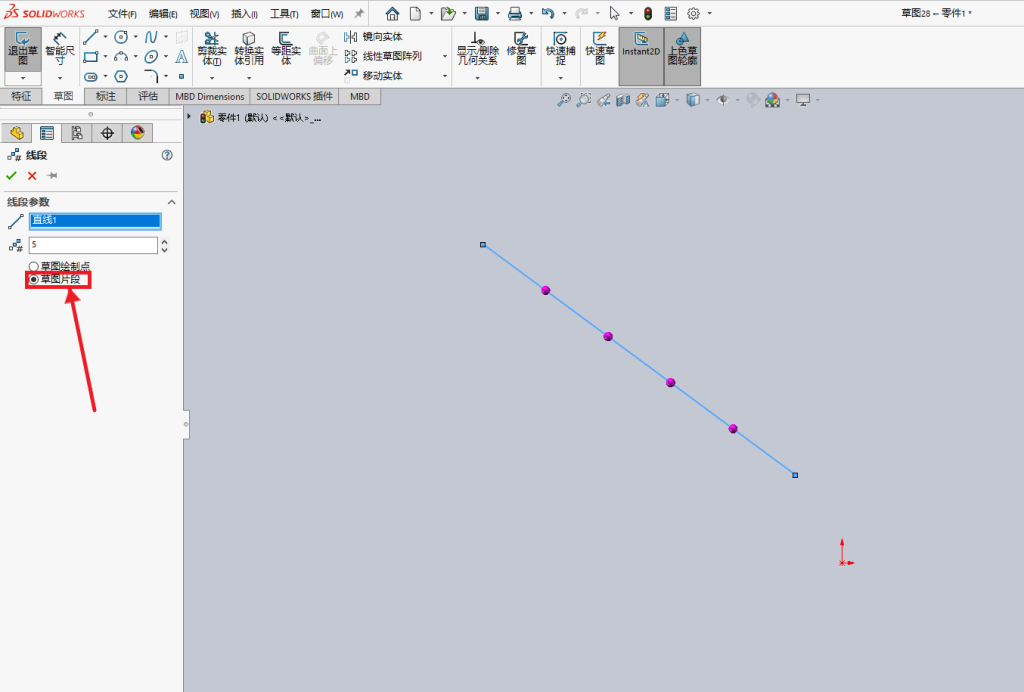The height and width of the screenshot is (692, 1024).
Task: Click the 等距实体 offset entities tool
Action: pyautogui.click(x=286, y=48)
